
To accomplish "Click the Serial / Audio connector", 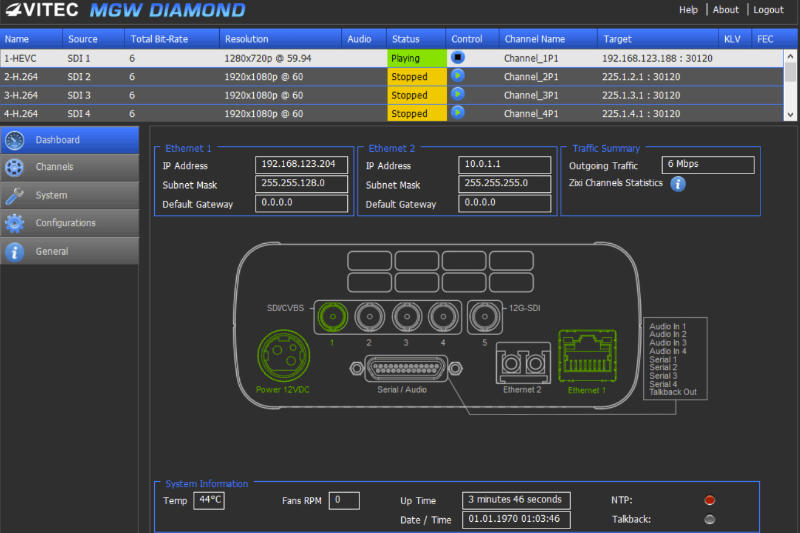I will 406,368.
